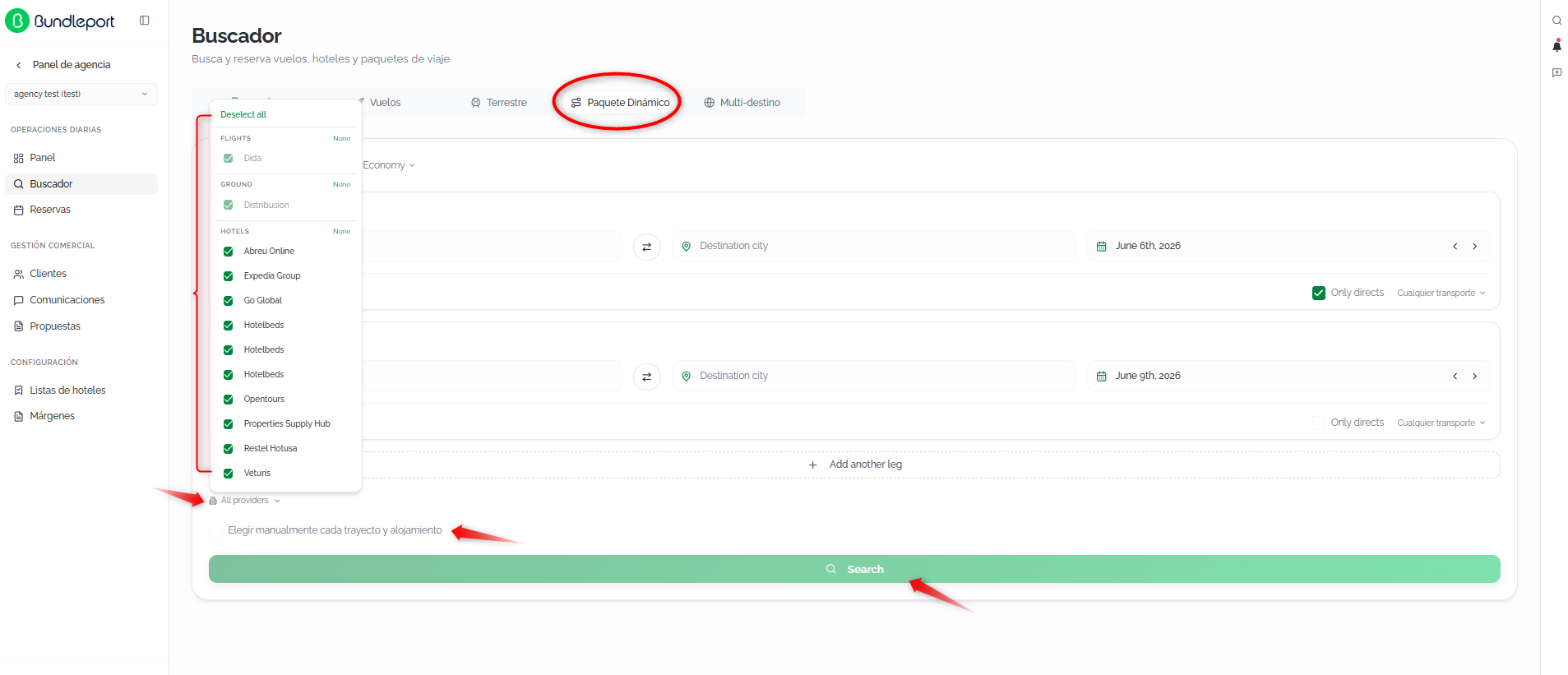Viewport: 1568px width, 675px height.
Task: Open Comunicaciones in the sidebar
Action: 81,300
